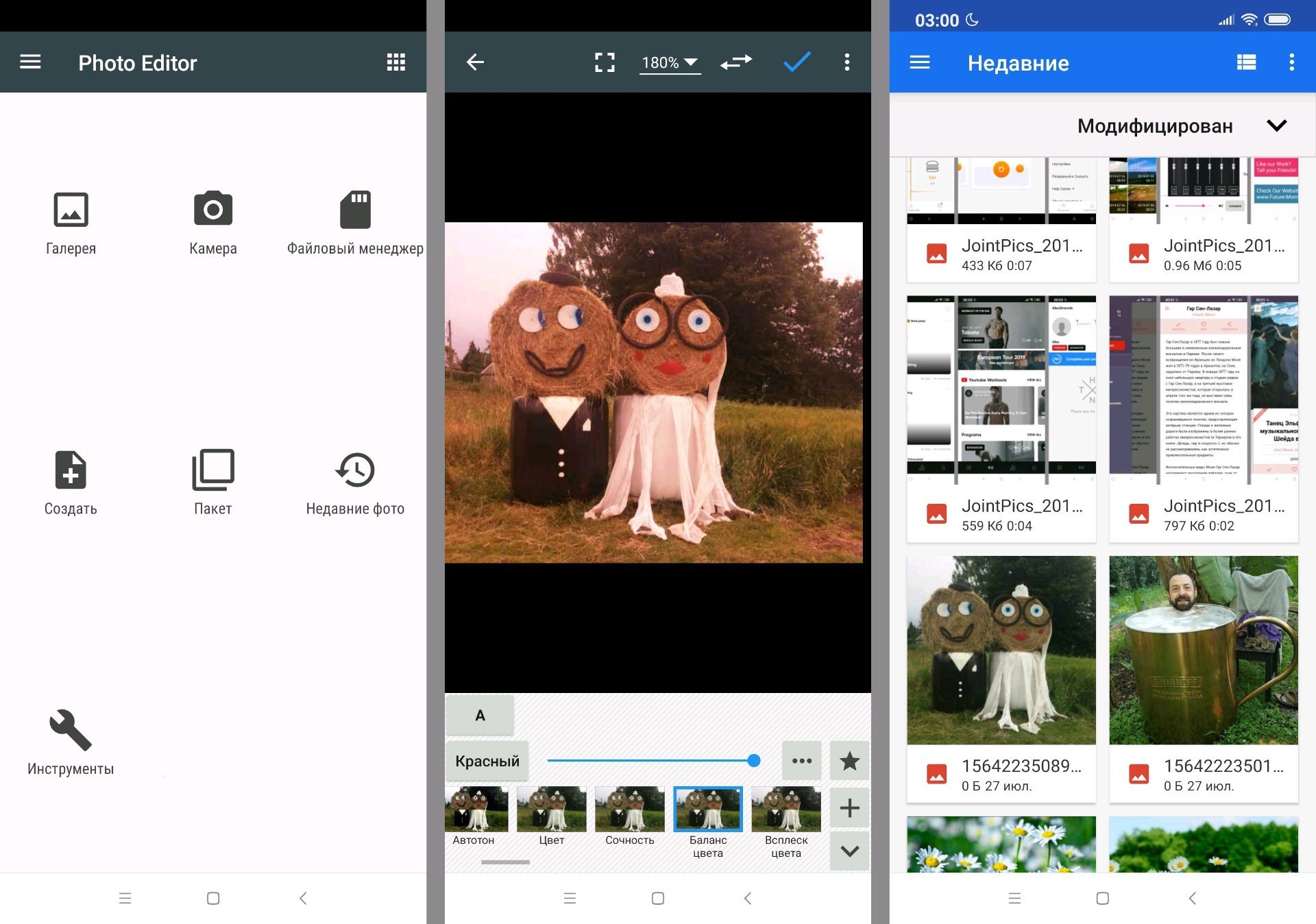Toggle before/after compare arrows
The height and width of the screenshot is (924, 1316).
pyautogui.click(x=736, y=62)
